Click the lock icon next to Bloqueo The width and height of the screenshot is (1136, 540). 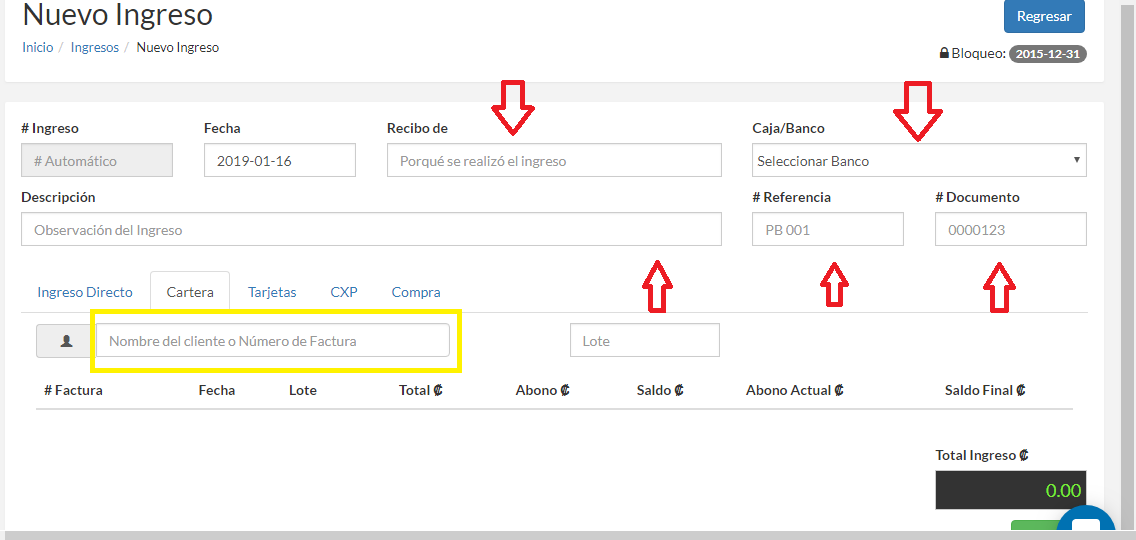point(943,54)
